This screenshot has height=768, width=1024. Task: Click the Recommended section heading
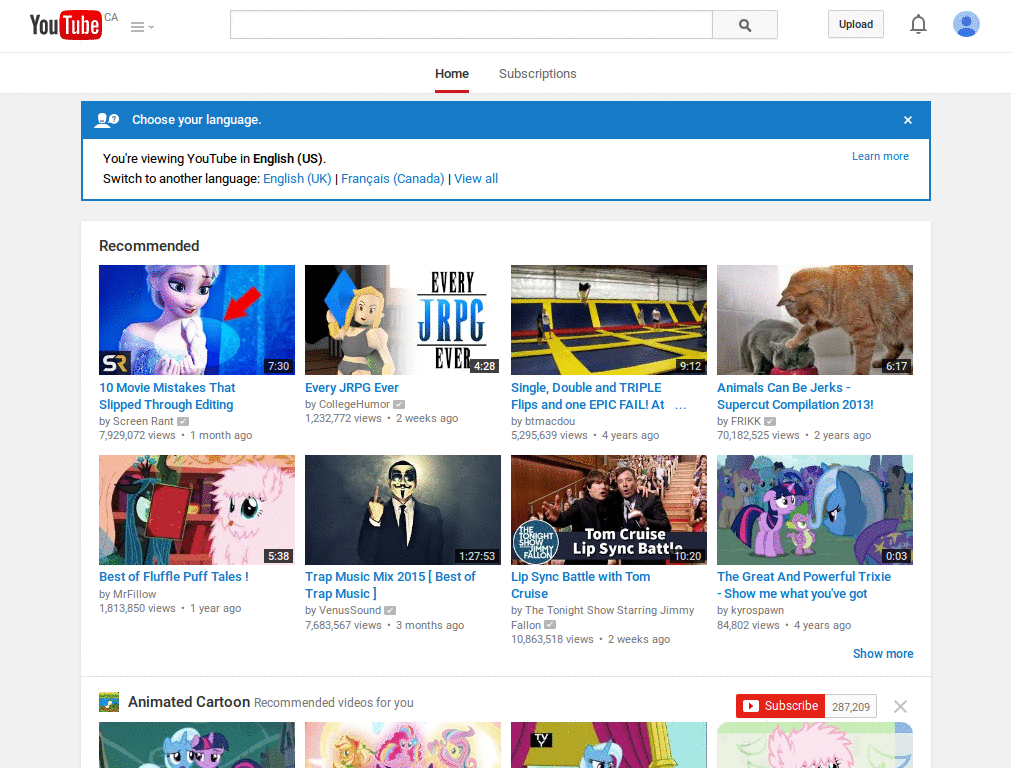click(149, 246)
